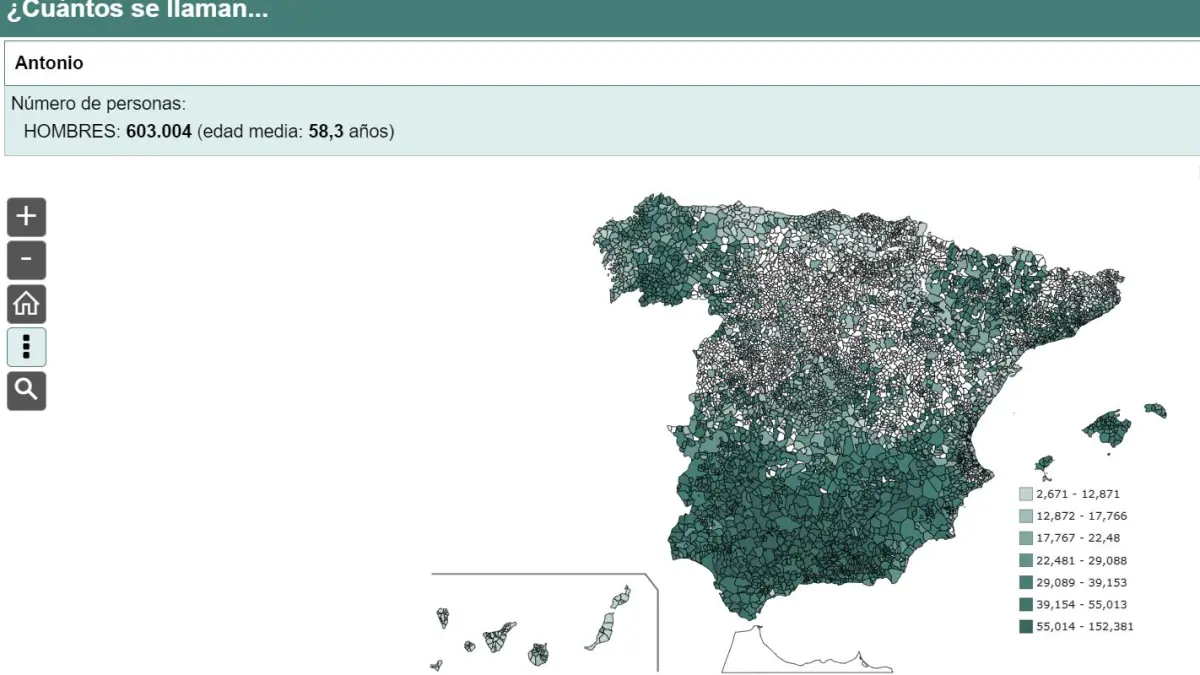Click the 29,089 - 39,153 legend swatch
The image size is (1200, 675).
[x=1026, y=582]
